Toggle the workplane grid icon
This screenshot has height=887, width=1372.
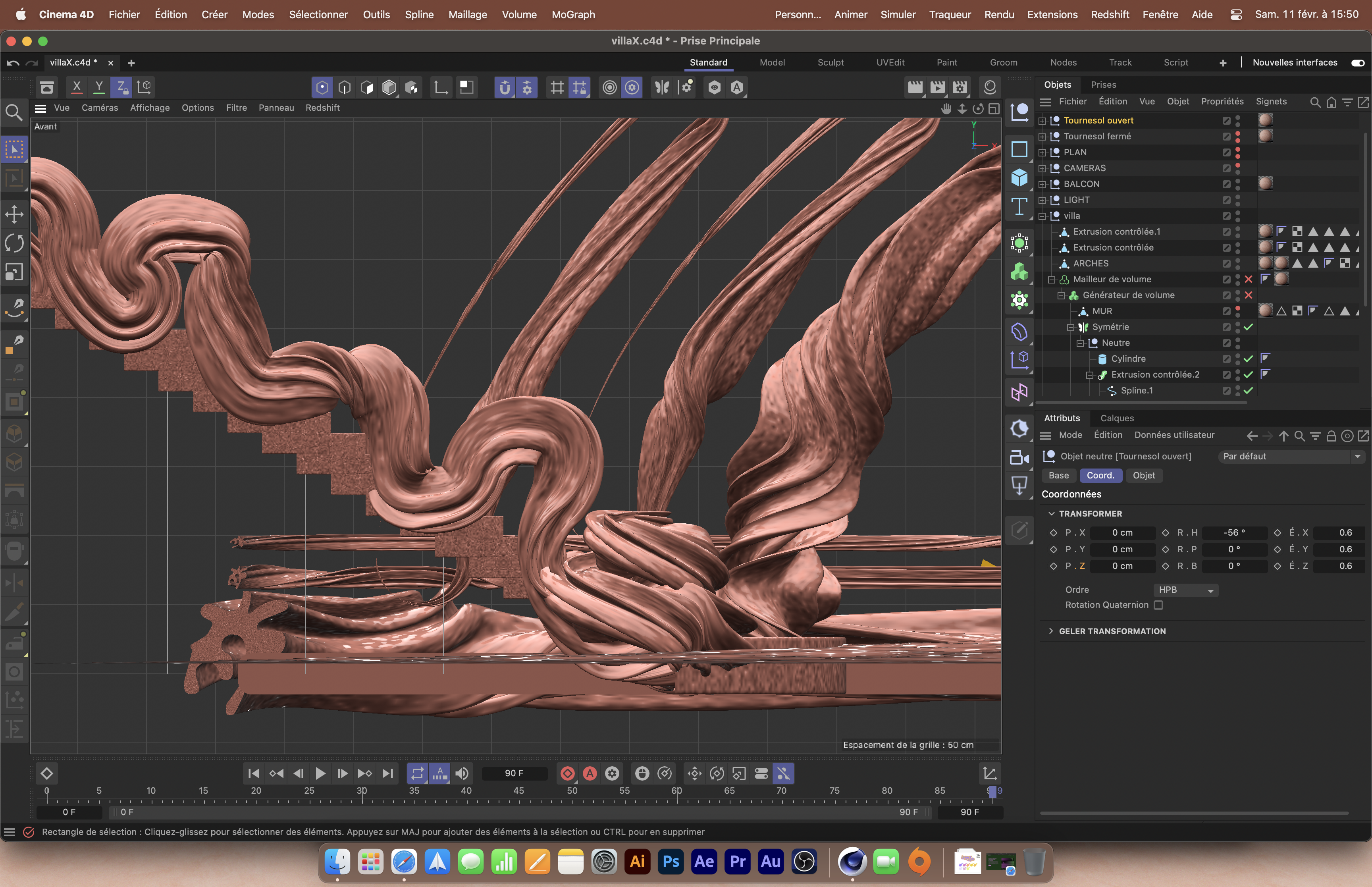coord(557,87)
